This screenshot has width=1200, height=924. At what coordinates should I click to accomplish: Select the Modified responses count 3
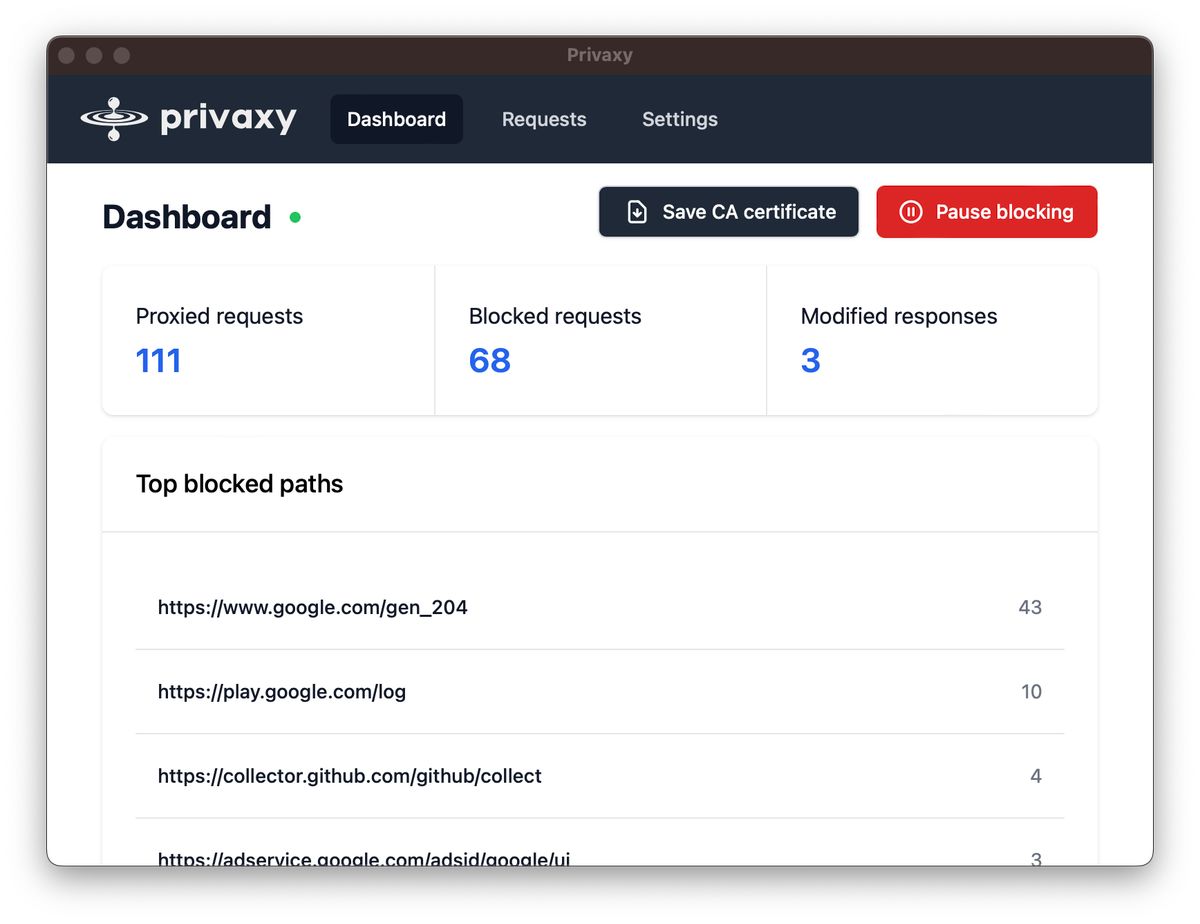point(810,360)
